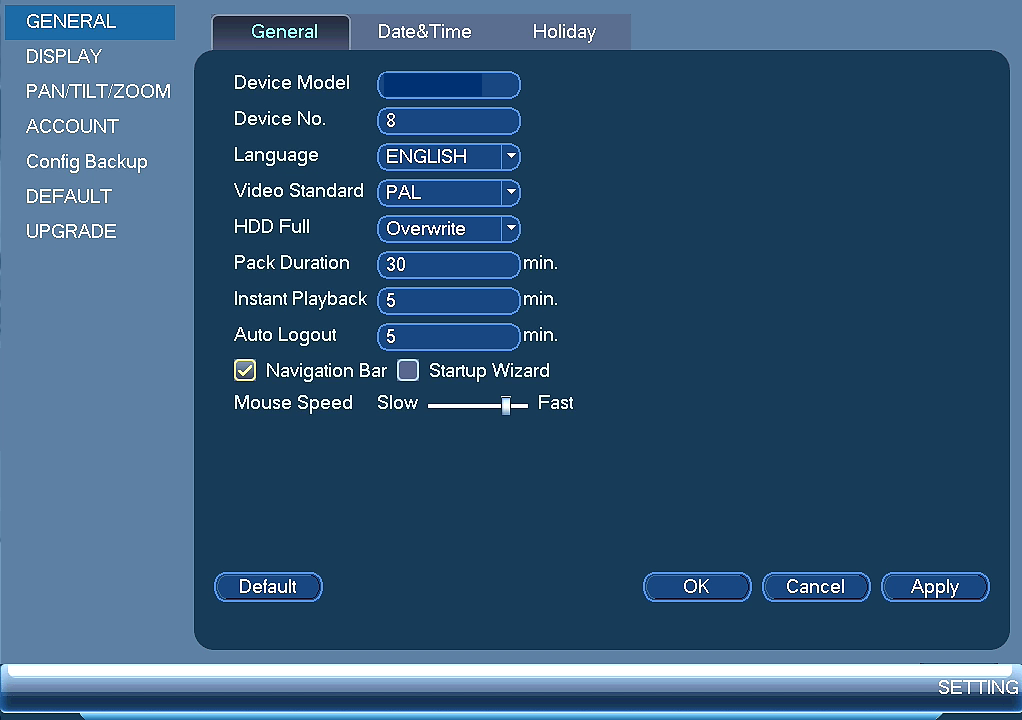The height and width of the screenshot is (720, 1022).
Task: Click the Apply button
Action: tap(935, 587)
